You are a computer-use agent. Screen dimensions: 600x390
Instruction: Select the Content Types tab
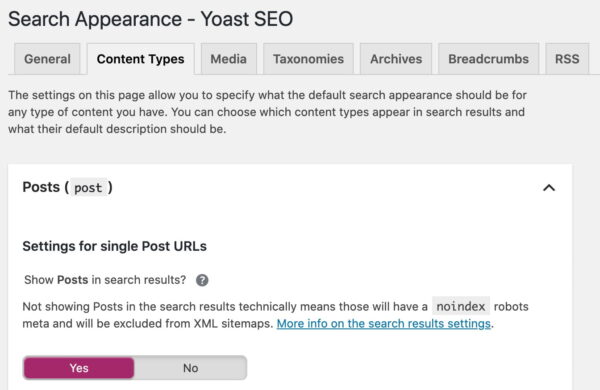point(140,59)
